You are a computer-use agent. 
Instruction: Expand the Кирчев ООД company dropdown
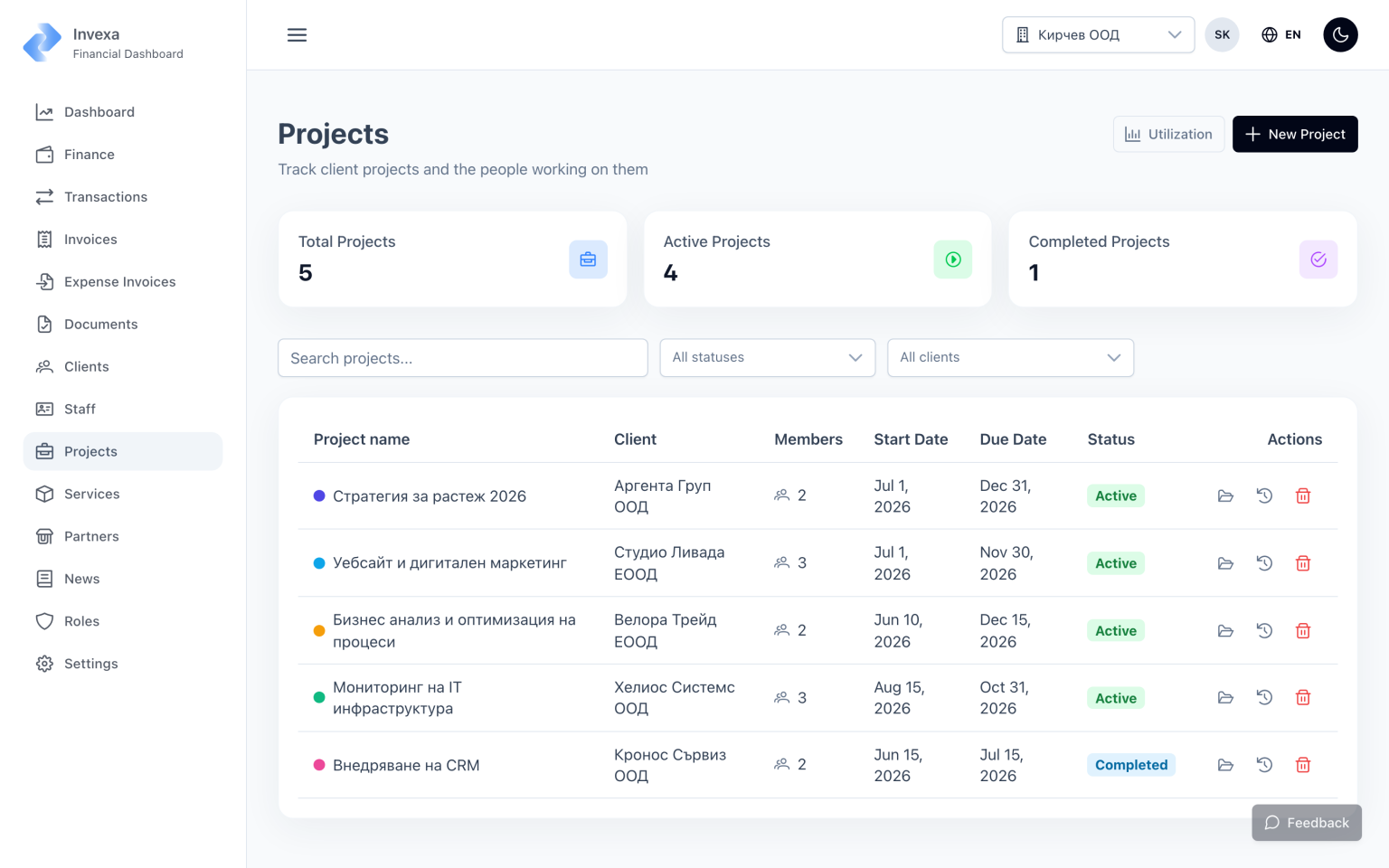point(1098,35)
